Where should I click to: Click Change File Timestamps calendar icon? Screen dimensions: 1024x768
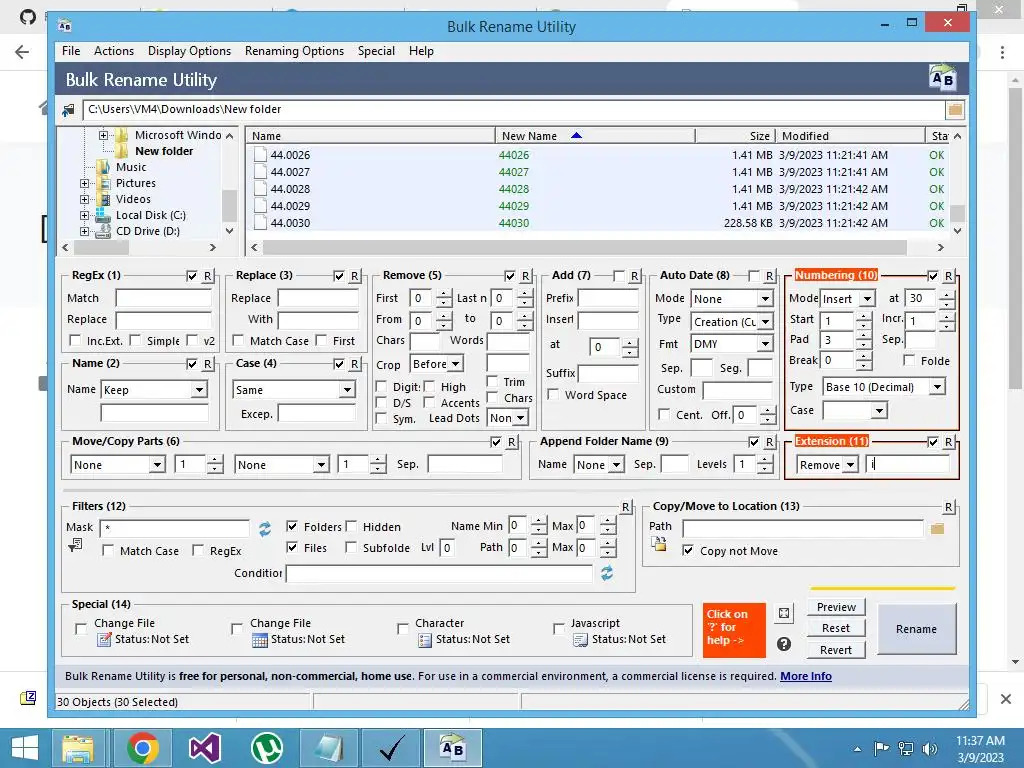tap(260, 640)
